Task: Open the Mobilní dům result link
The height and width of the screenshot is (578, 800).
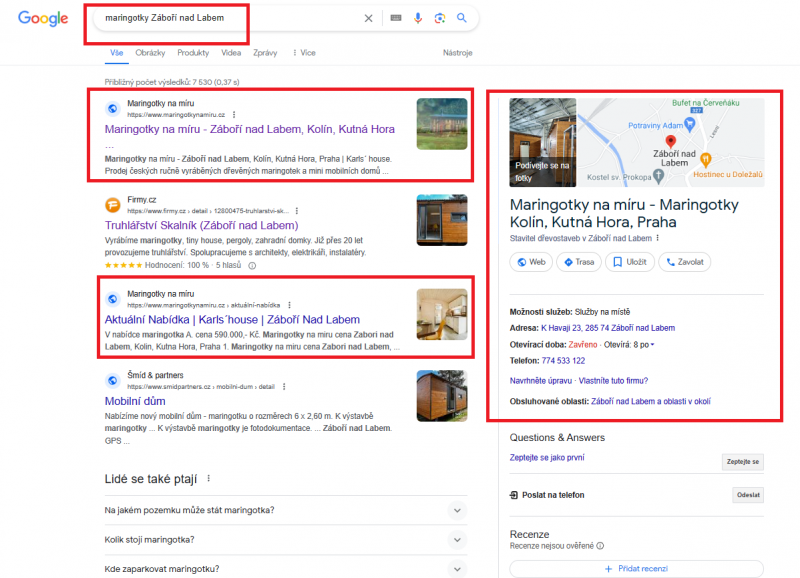Action: pos(135,401)
